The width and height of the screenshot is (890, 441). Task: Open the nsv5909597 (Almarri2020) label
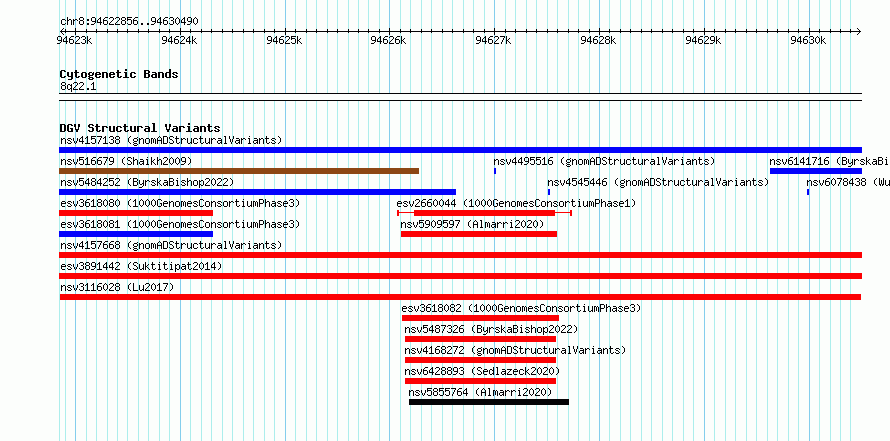coord(472,224)
